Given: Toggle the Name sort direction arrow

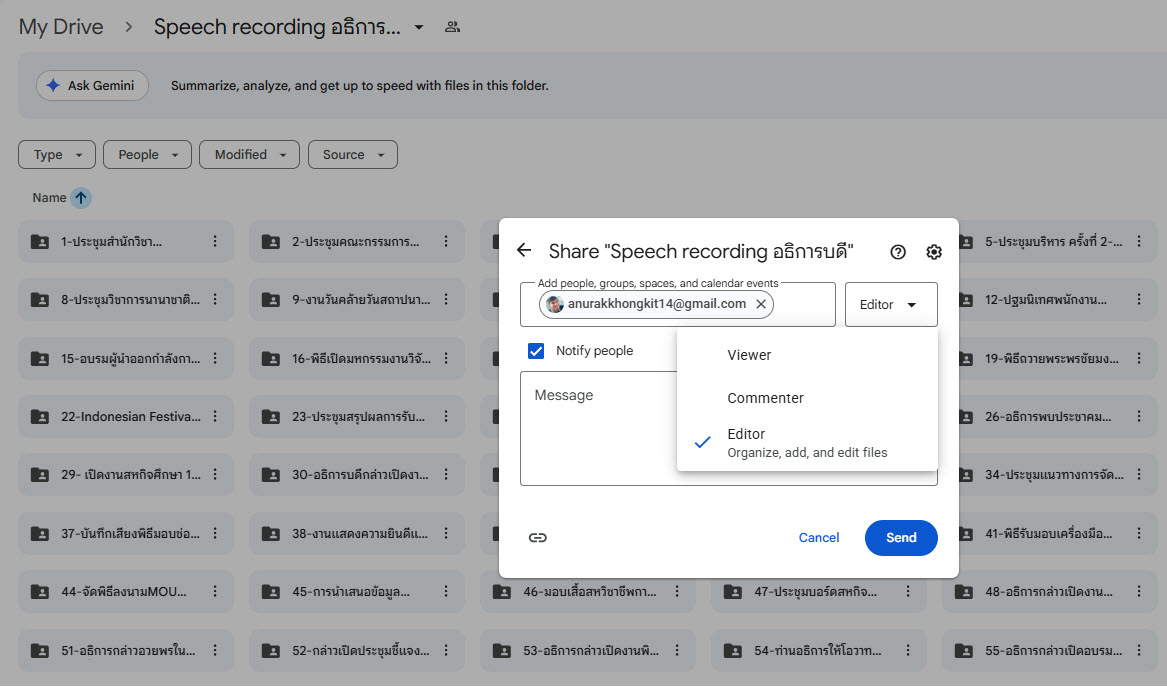Looking at the screenshot, I should point(81,198).
